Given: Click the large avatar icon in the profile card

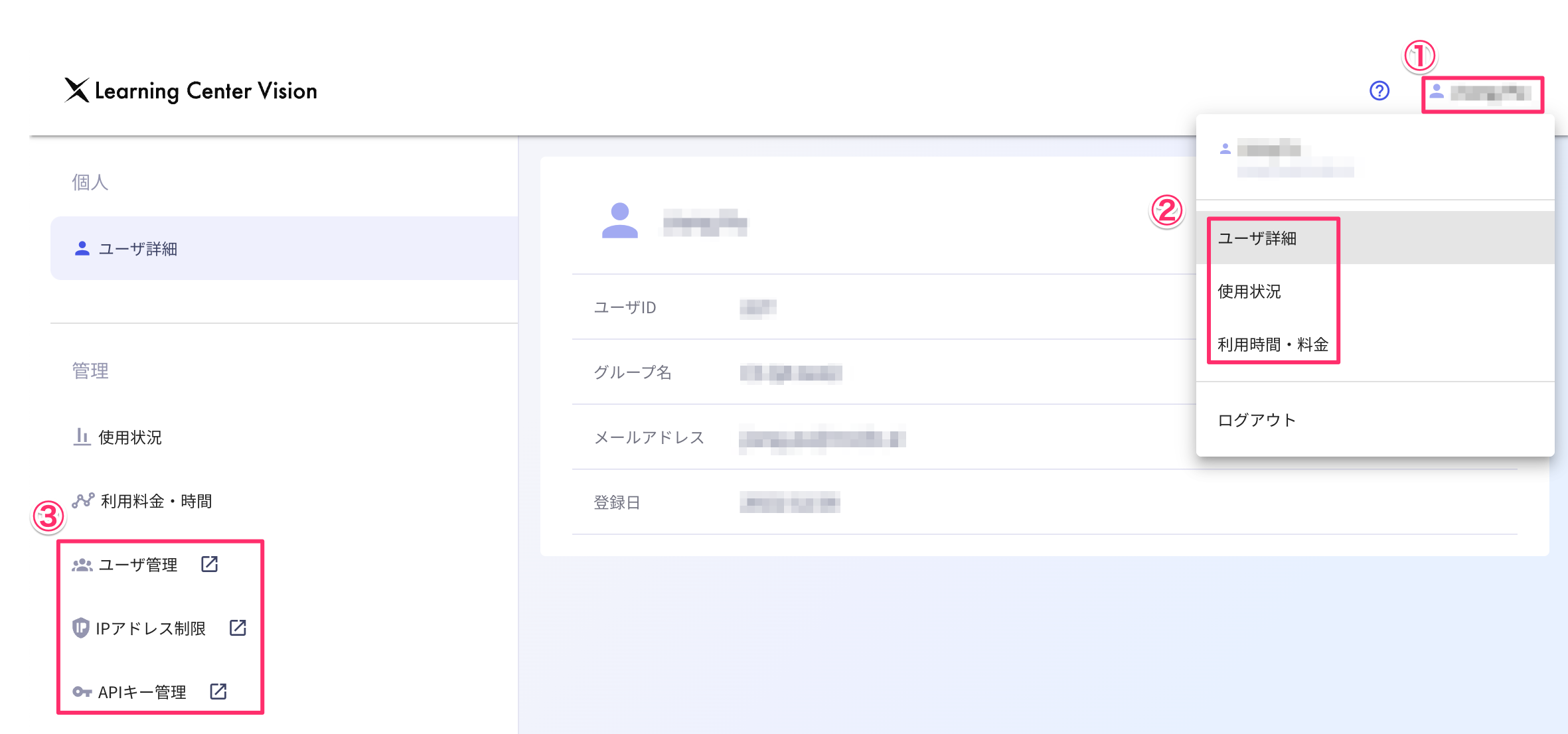Looking at the screenshot, I should pos(620,223).
